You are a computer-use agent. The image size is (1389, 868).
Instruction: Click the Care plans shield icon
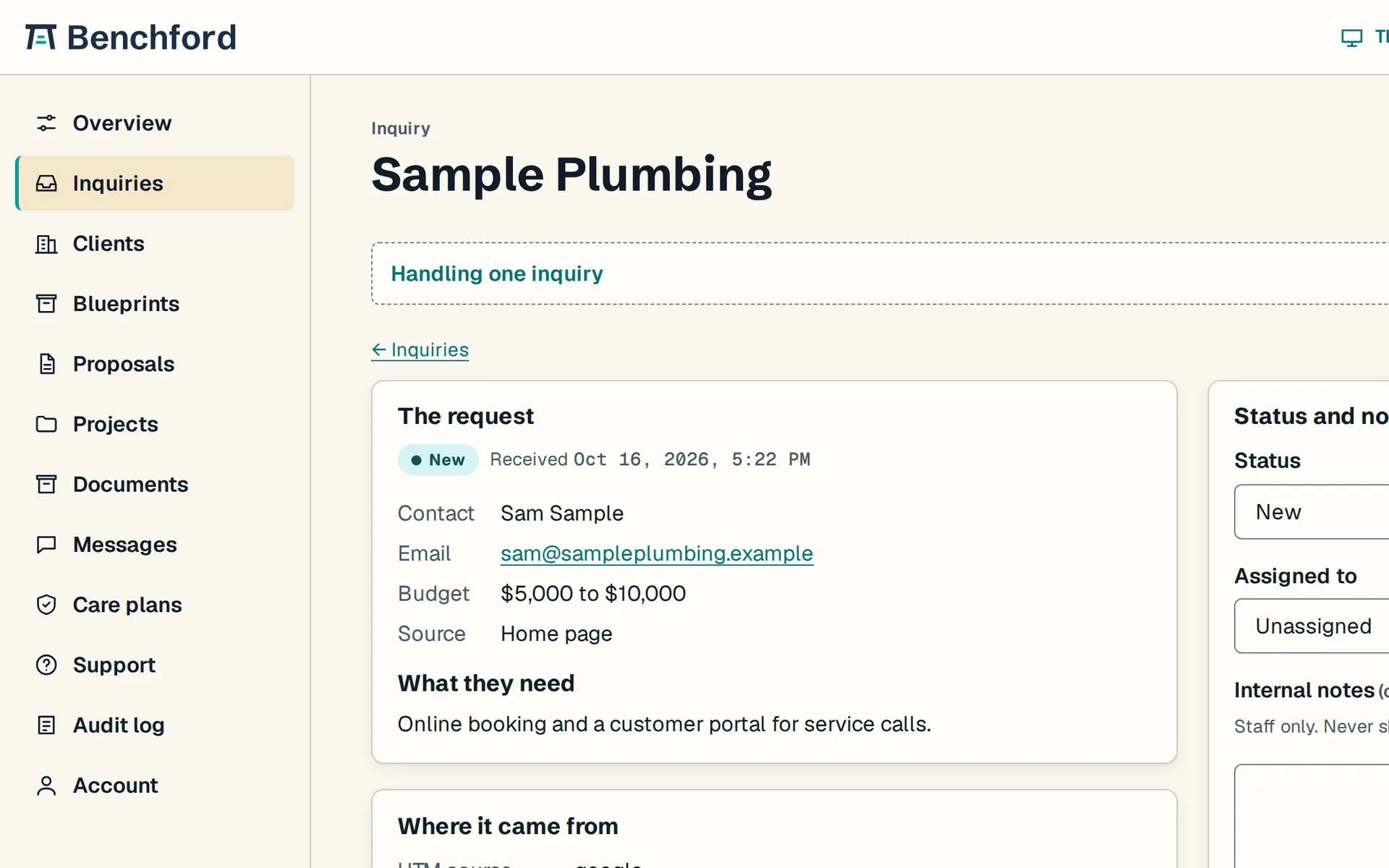tap(46, 605)
